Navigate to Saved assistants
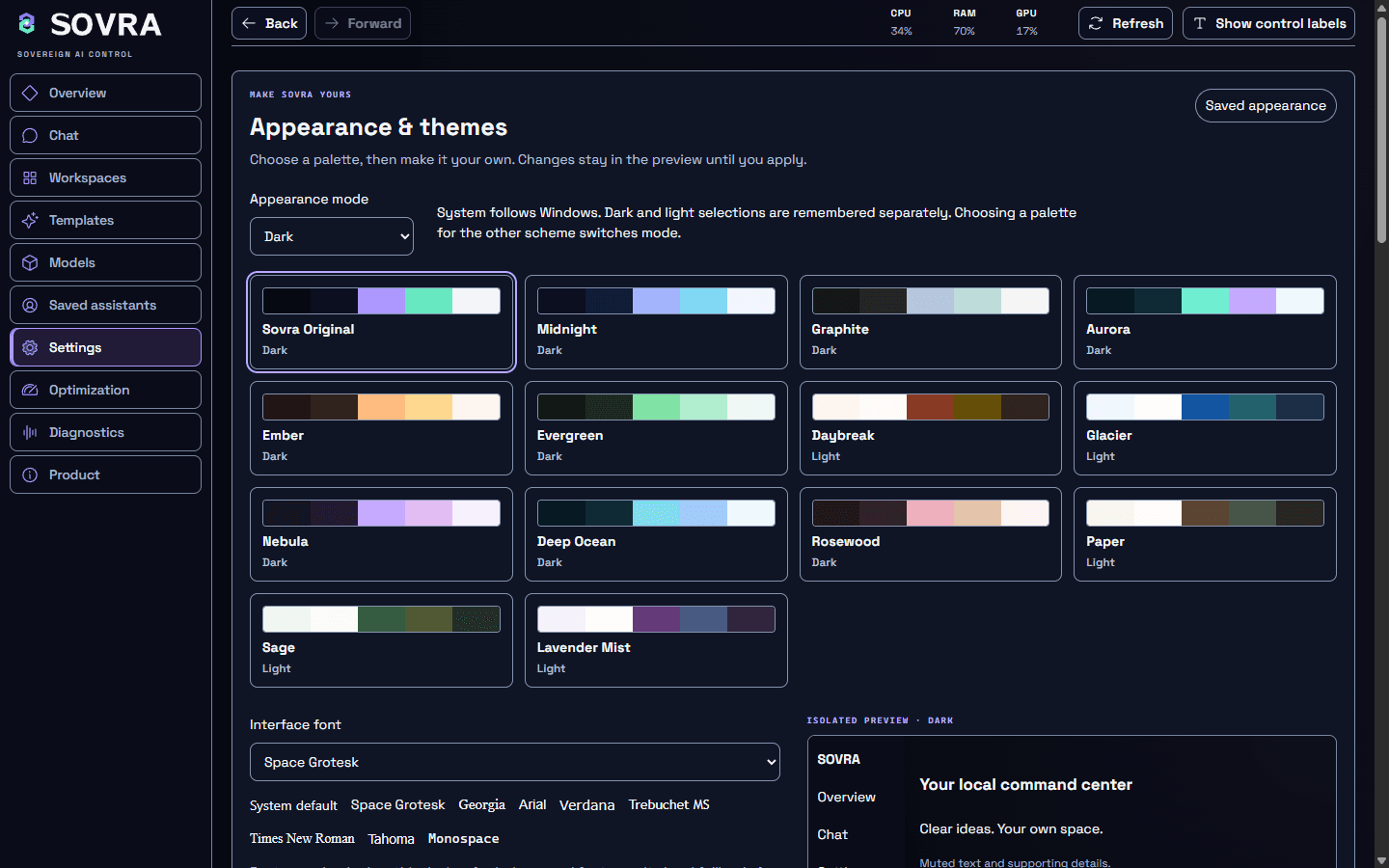Screen dimensions: 1389x868 [x=105, y=305]
